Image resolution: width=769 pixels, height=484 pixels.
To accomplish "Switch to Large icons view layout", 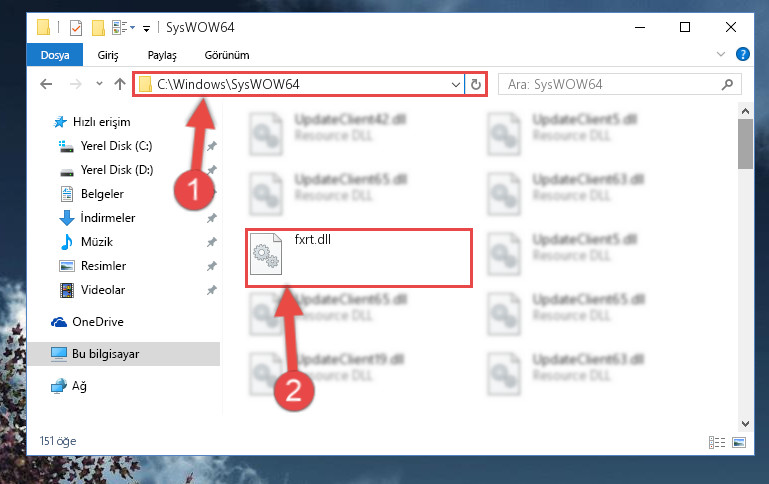I will pos(739,442).
